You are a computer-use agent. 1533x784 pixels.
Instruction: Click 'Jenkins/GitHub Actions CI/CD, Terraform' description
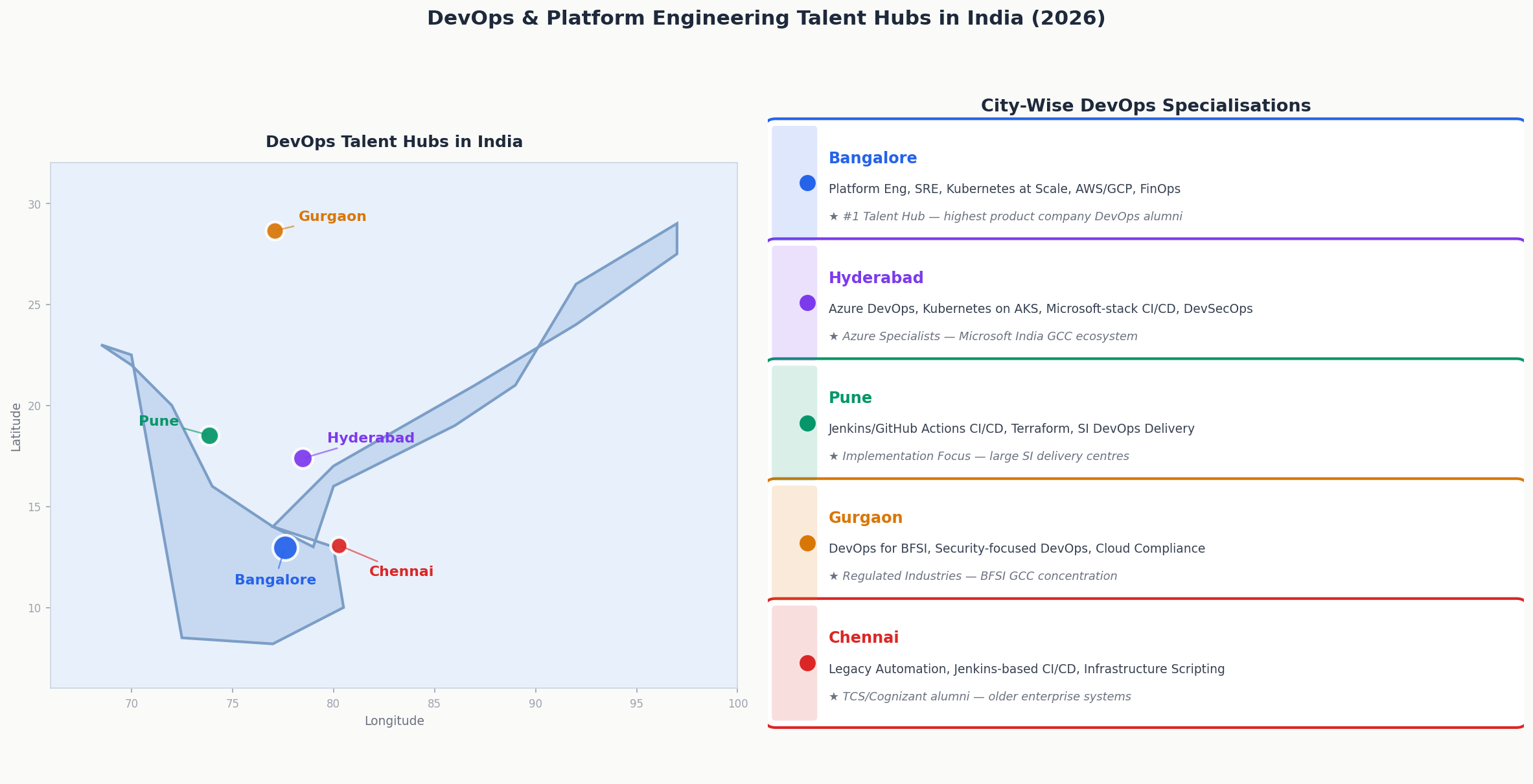click(1011, 429)
